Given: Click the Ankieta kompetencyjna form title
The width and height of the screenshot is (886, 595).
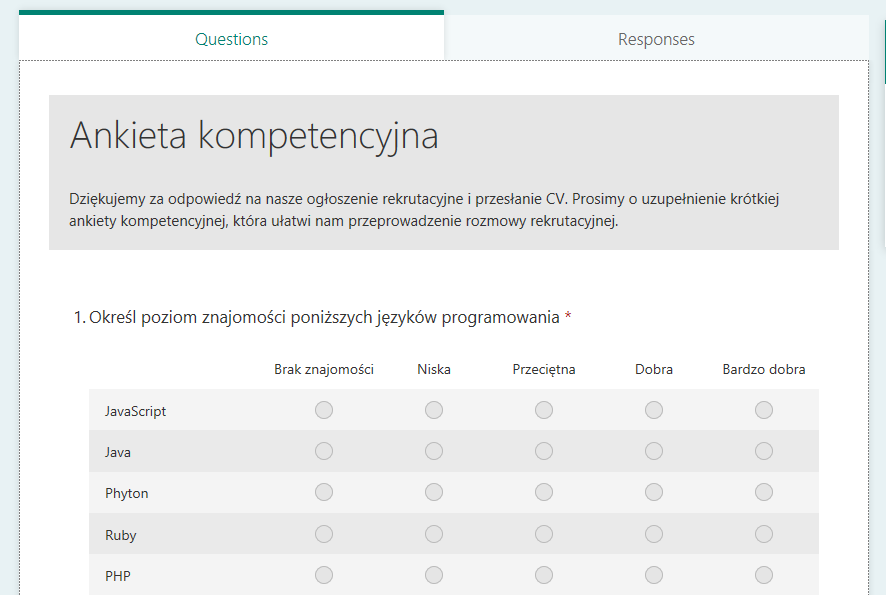Looking at the screenshot, I should (254, 136).
